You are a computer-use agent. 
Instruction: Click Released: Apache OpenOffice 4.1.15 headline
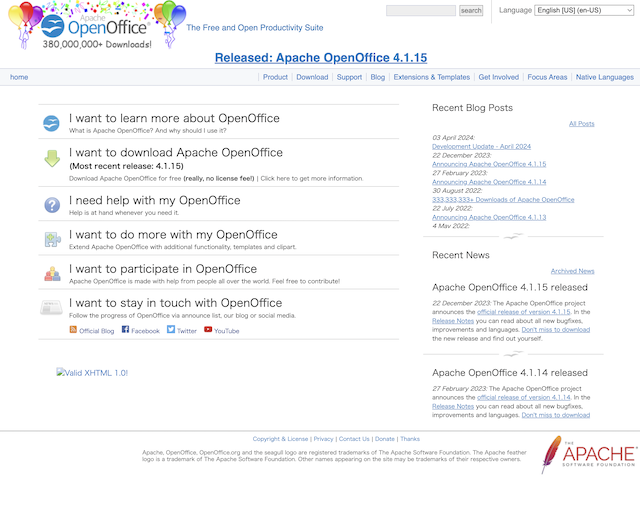tap(321, 58)
